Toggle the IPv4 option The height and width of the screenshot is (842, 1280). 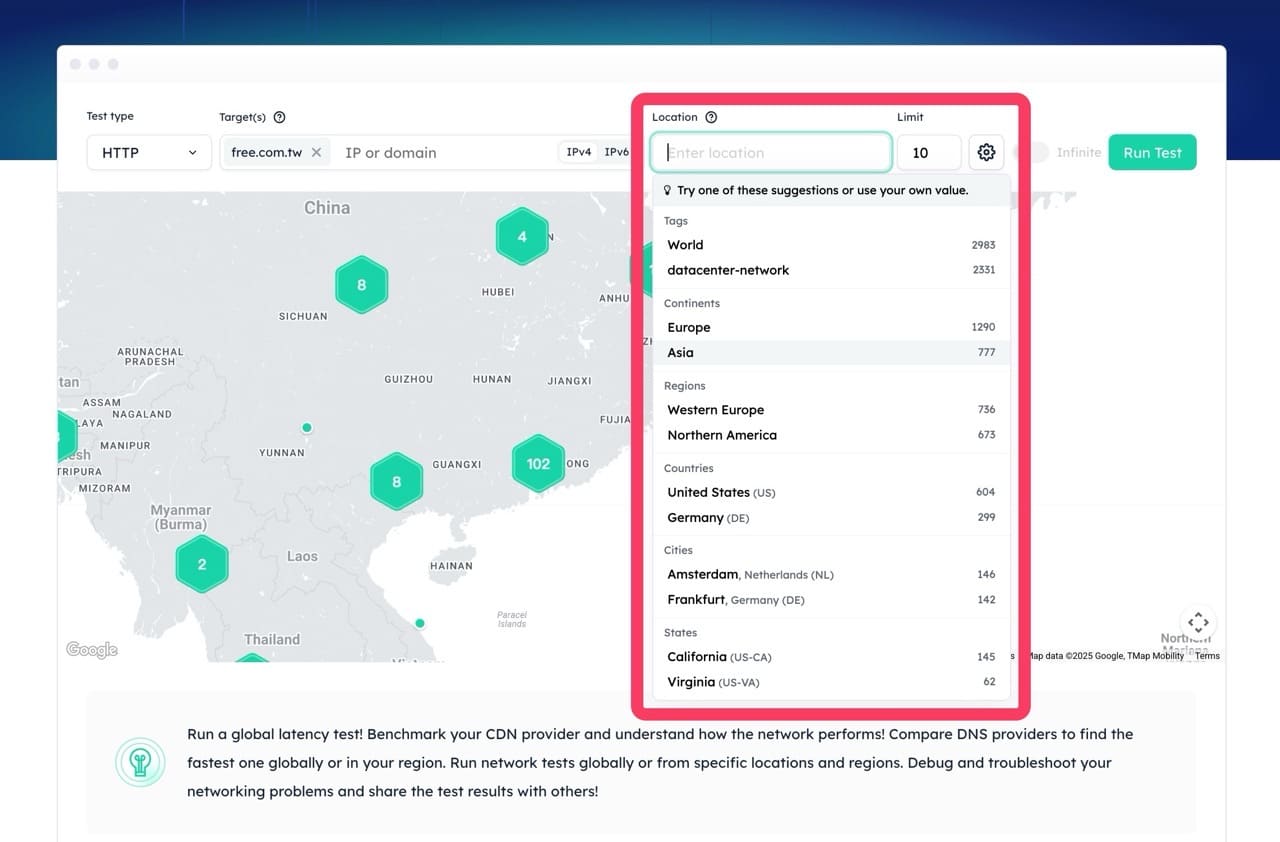pos(579,153)
